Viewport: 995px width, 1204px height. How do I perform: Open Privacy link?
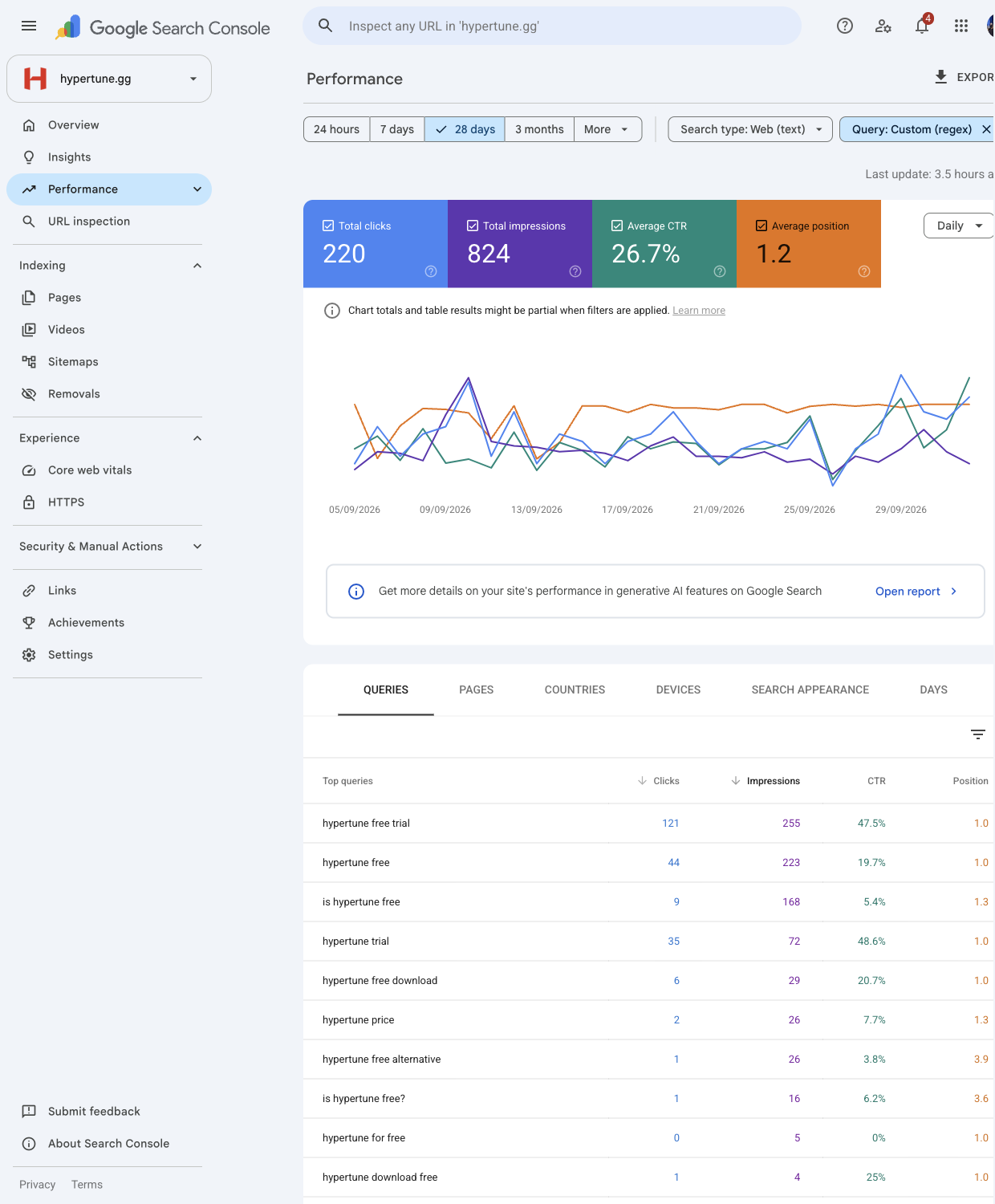38,1185
